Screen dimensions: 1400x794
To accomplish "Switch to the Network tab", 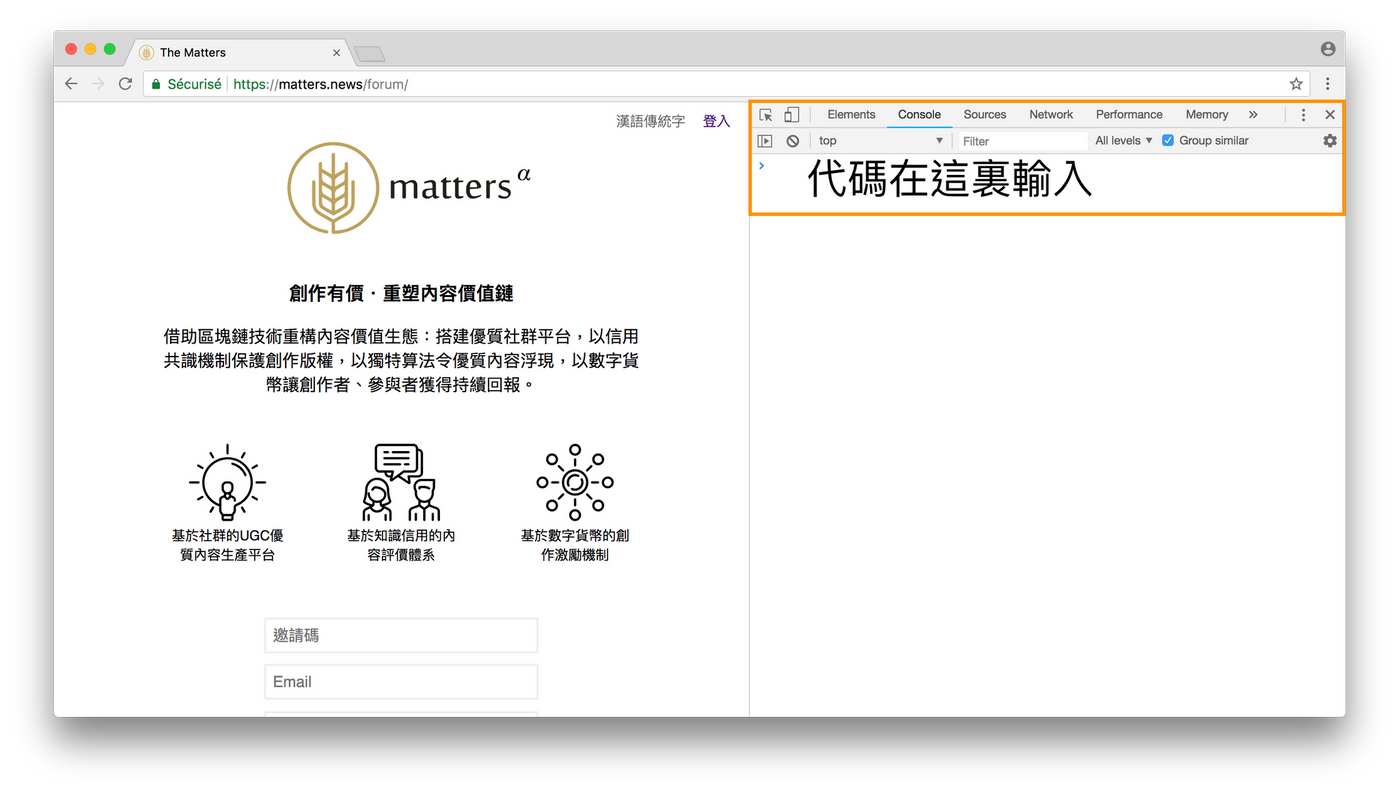I will pos(1051,115).
